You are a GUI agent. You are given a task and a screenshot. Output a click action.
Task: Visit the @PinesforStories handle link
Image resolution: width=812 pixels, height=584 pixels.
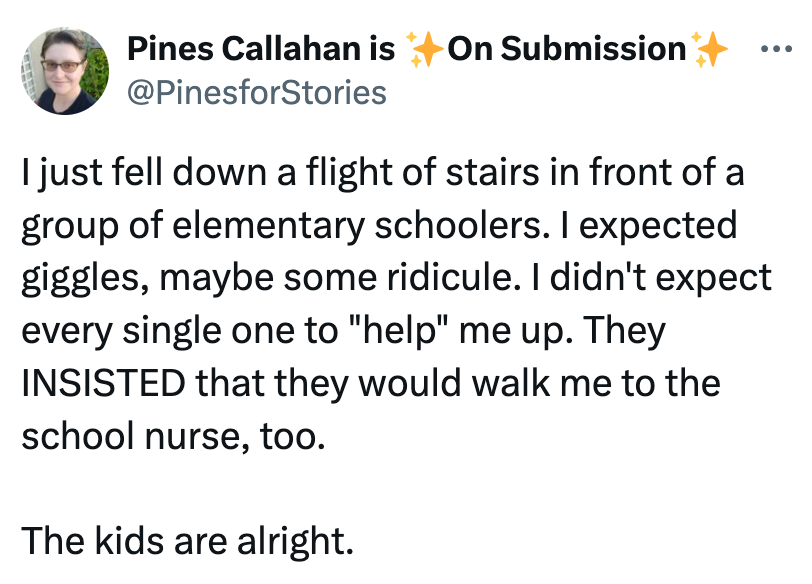(x=256, y=93)
